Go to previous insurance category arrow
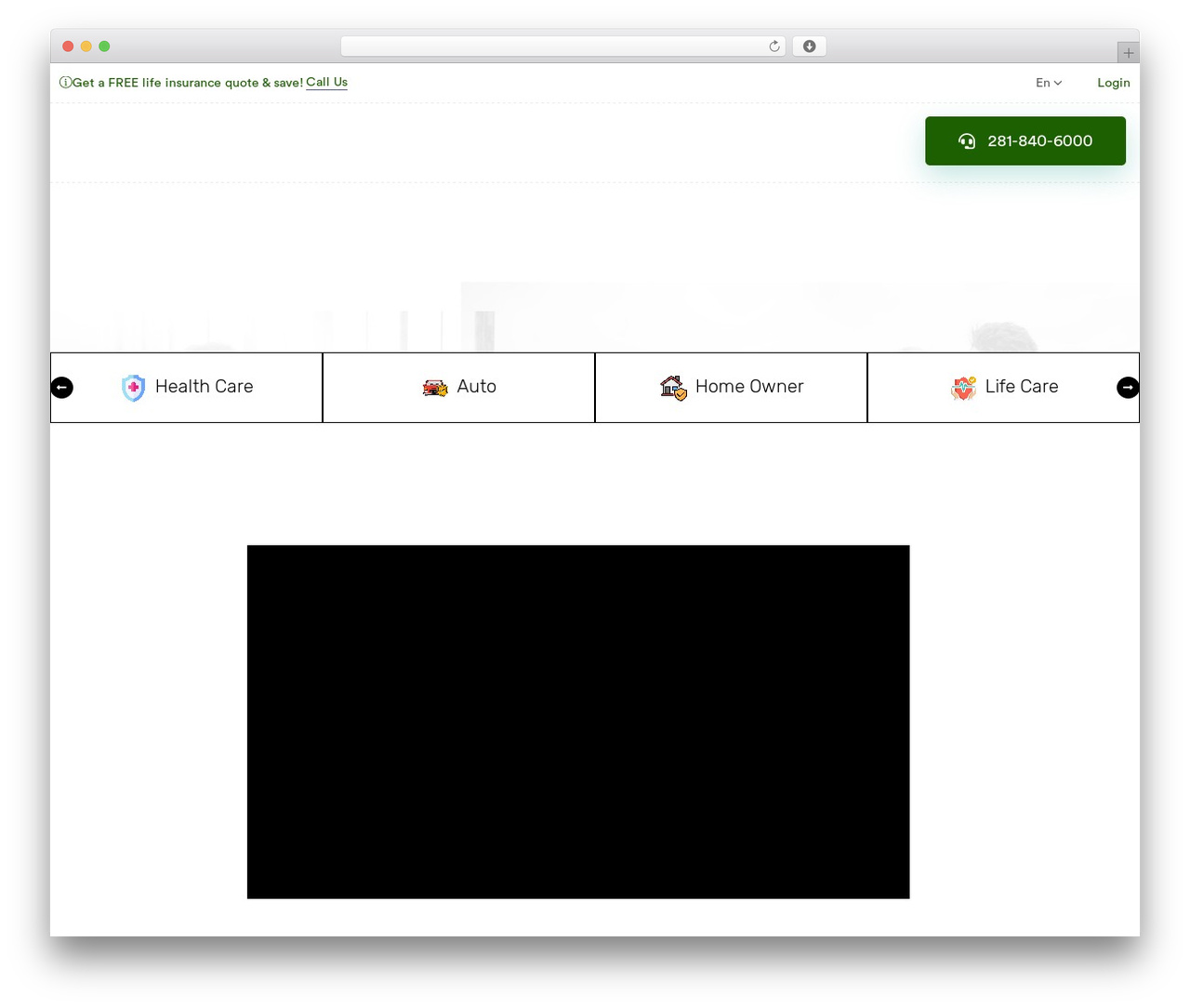The image size is (1190, 1008). [62, 387]
